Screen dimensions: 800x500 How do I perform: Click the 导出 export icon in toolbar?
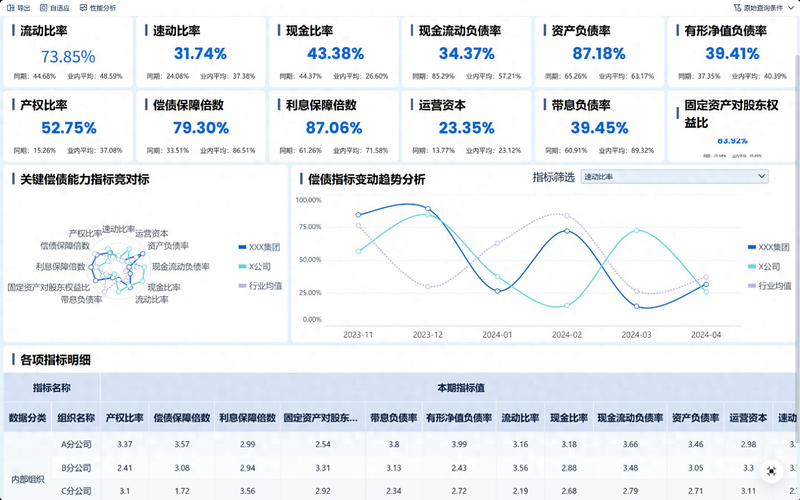11,7
